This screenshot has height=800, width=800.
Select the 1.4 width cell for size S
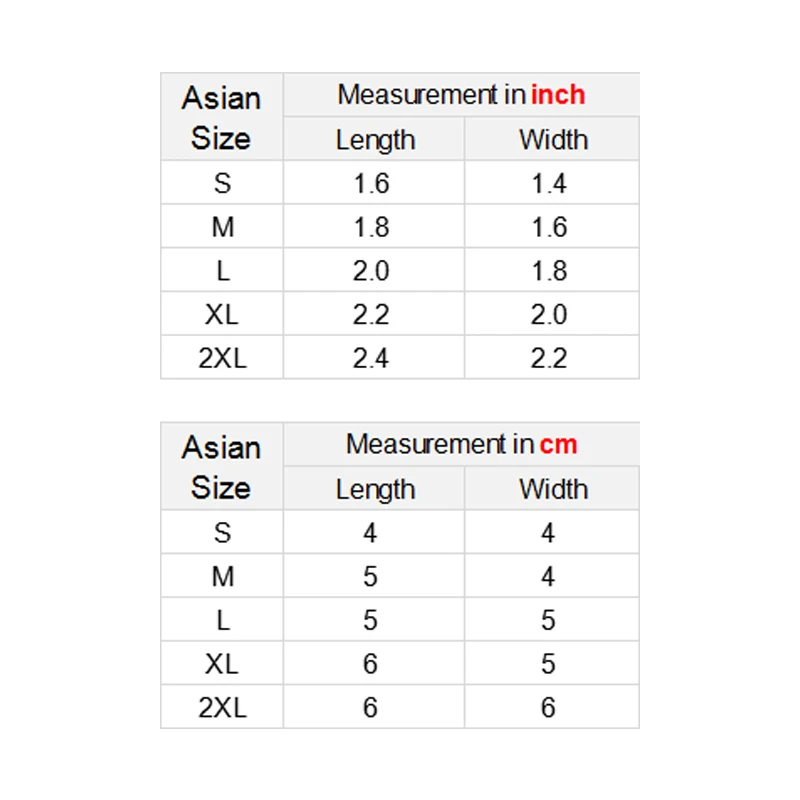point(549,184)
